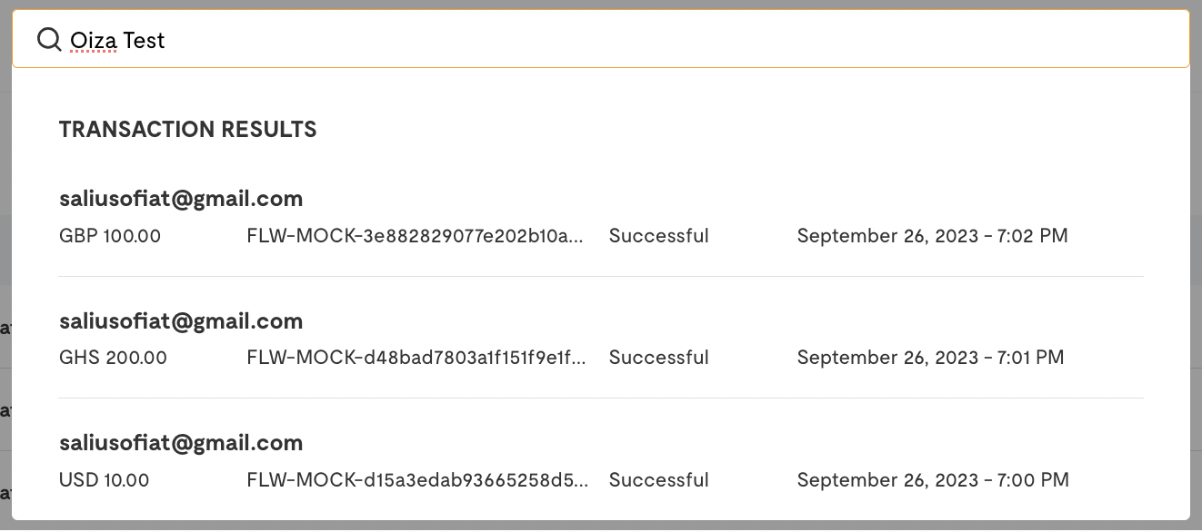This screenshot has width=1204, height=532.
Task: Open the GBP 100.00 transaction email result
Action: click(181, 199)
